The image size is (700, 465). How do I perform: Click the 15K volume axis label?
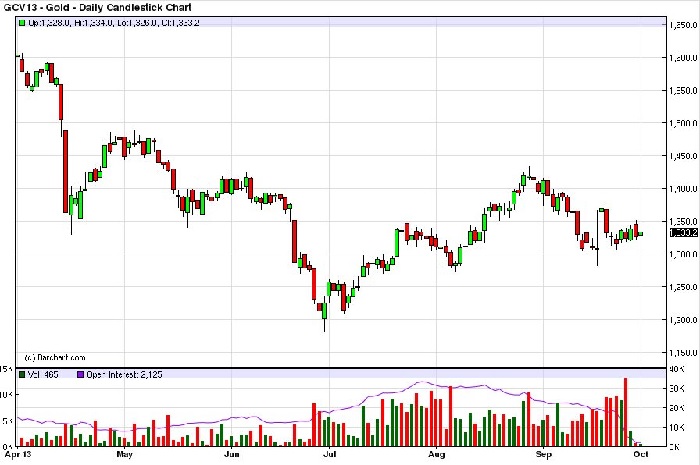pyautogui.click(x=6, y=369)
